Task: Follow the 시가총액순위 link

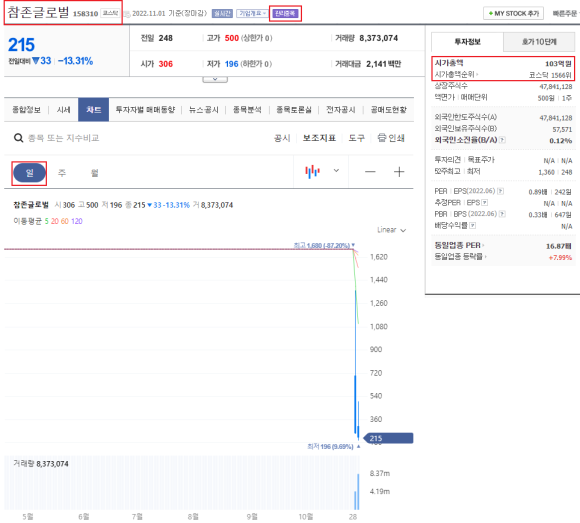Action: click(456, 74)
